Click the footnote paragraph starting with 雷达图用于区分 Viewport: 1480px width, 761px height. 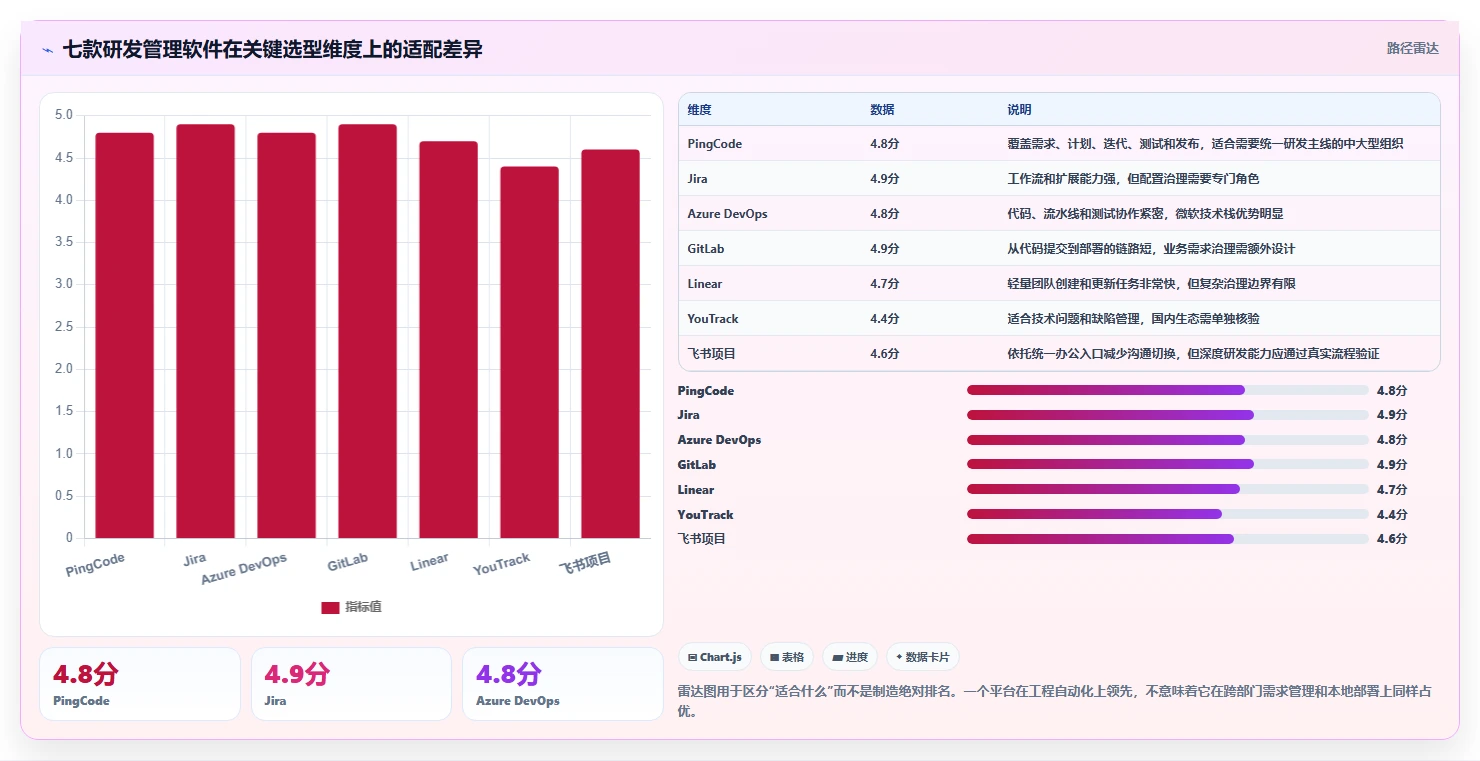pos(1060,701)
